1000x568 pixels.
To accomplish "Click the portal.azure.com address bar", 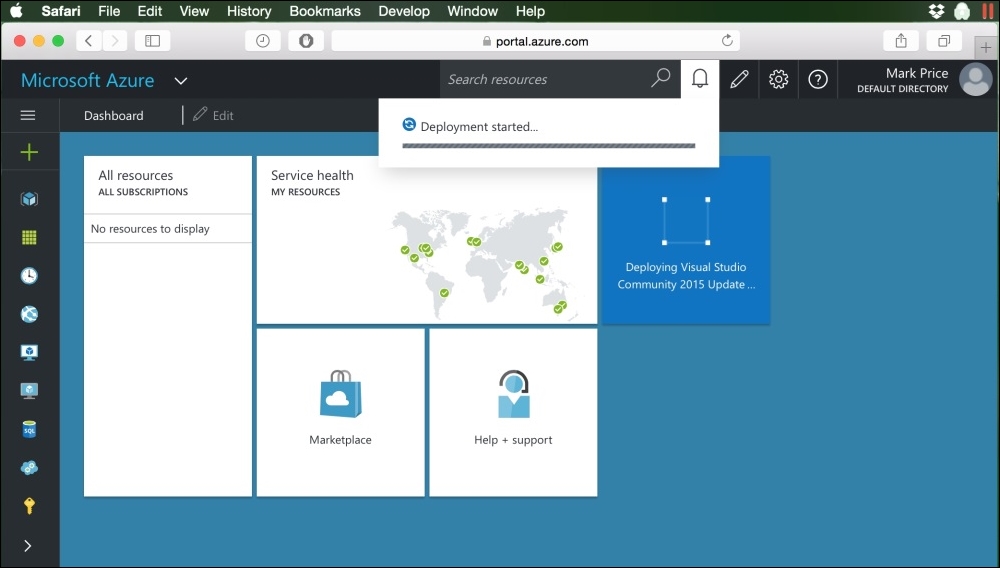I will coord(536,41).
